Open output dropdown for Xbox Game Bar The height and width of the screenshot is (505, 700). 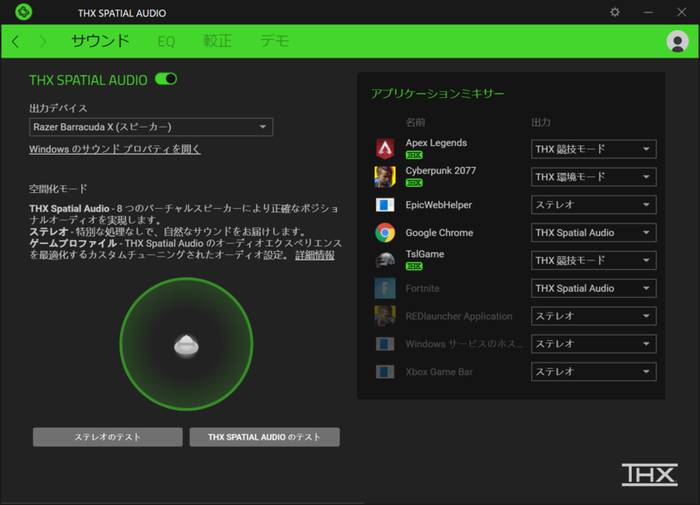tap(594, 371)
